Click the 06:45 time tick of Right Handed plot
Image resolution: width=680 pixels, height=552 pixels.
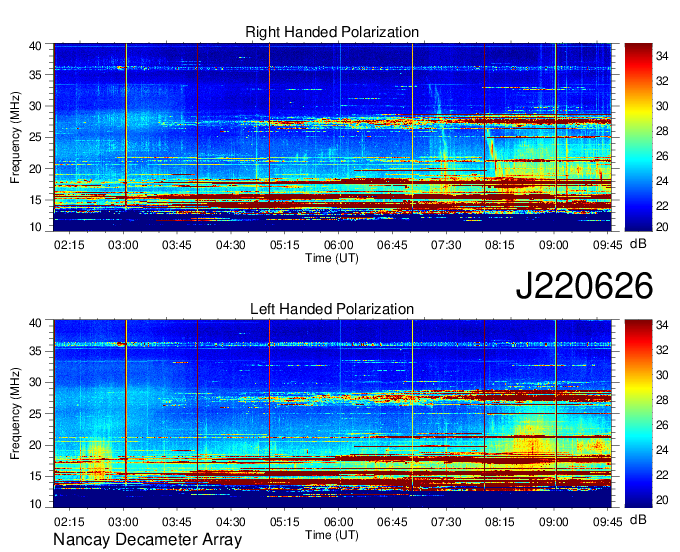[x=392, y=245]
